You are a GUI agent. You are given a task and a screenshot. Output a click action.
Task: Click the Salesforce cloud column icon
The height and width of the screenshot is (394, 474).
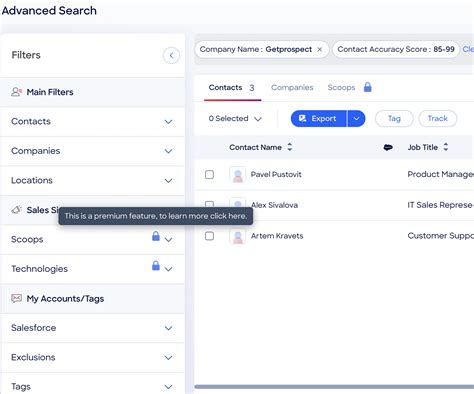388,147
